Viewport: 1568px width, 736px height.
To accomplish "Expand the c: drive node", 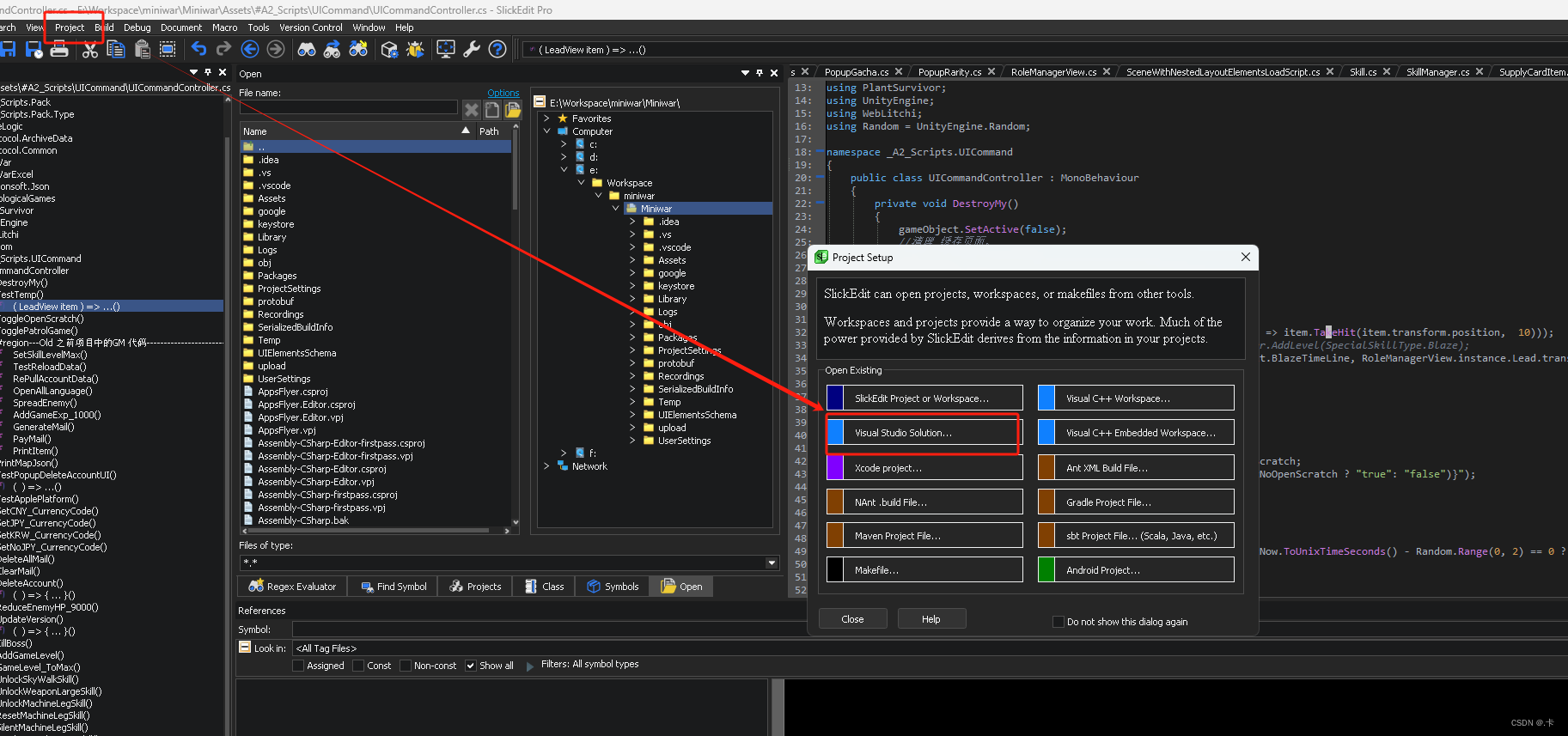I will pos(564,144).
